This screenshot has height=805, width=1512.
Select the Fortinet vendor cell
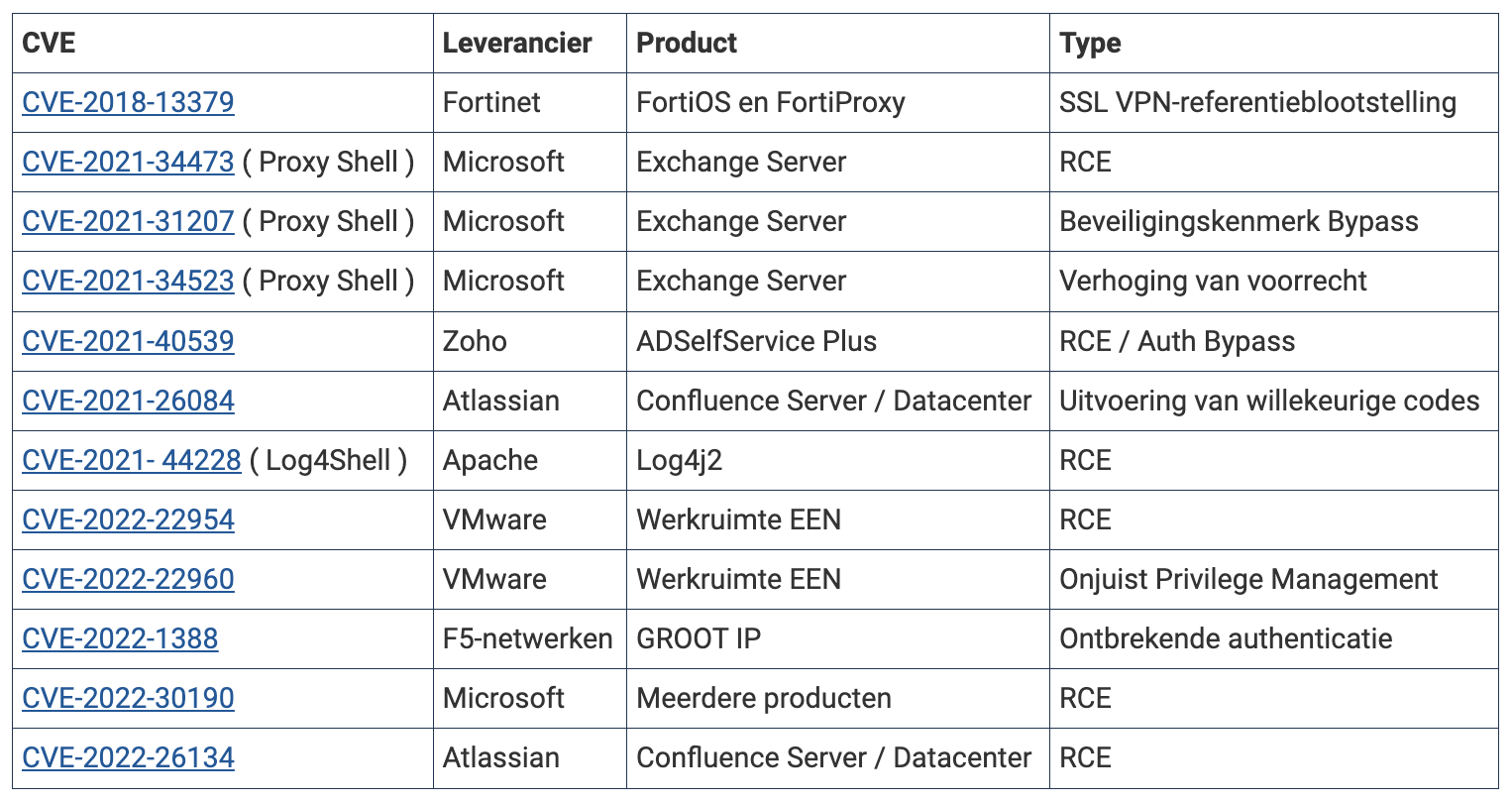491,103
